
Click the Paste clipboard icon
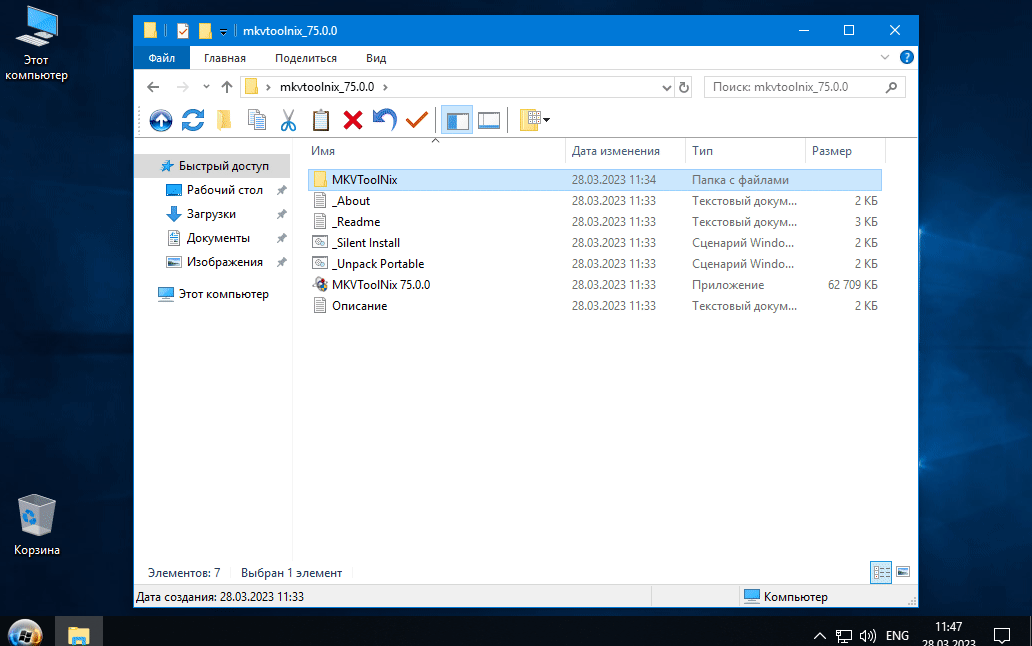(321, 120)
